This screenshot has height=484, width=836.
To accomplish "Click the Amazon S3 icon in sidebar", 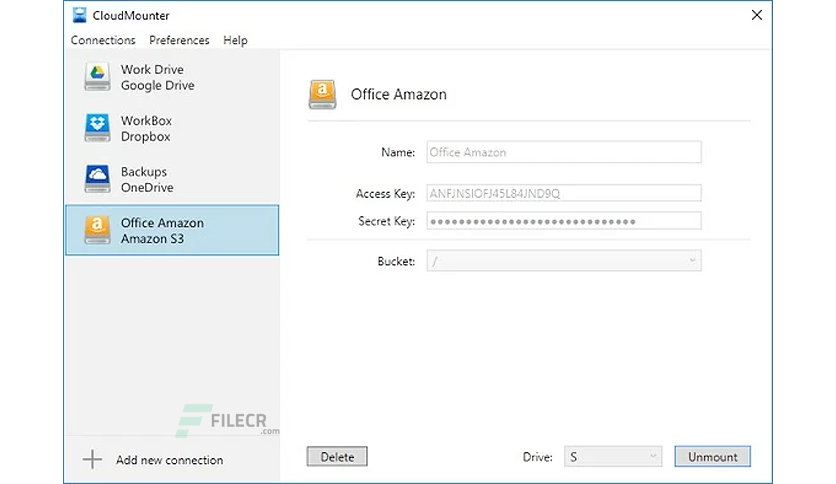I will 97,230.
